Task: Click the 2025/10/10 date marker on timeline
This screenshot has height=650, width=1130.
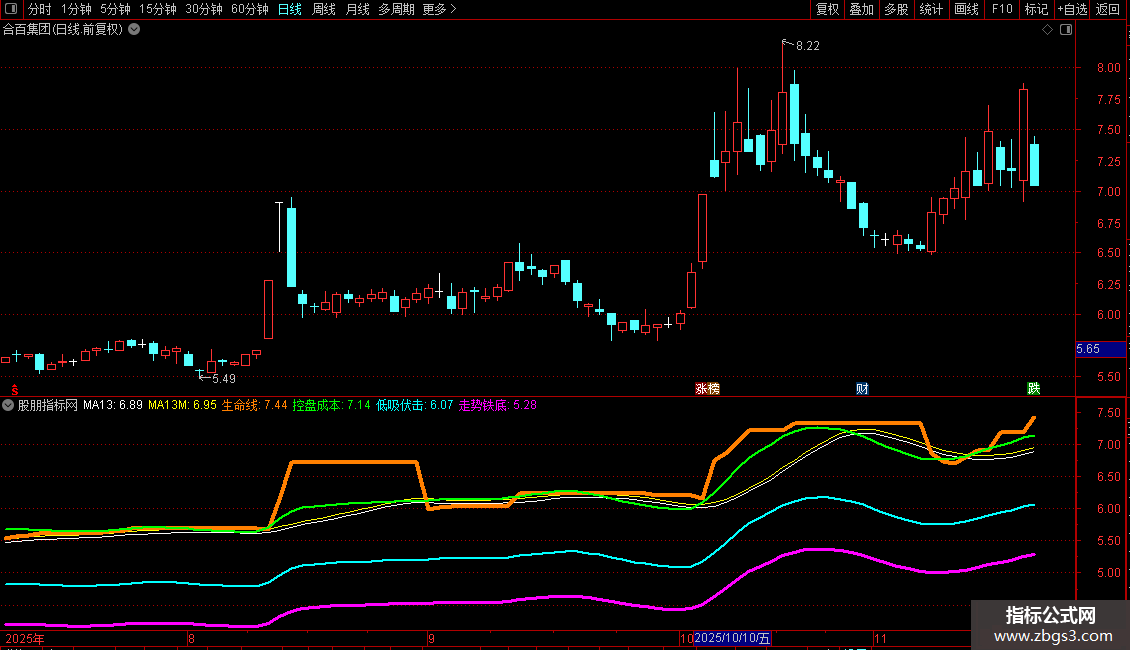Action: (x=734, y=637)
